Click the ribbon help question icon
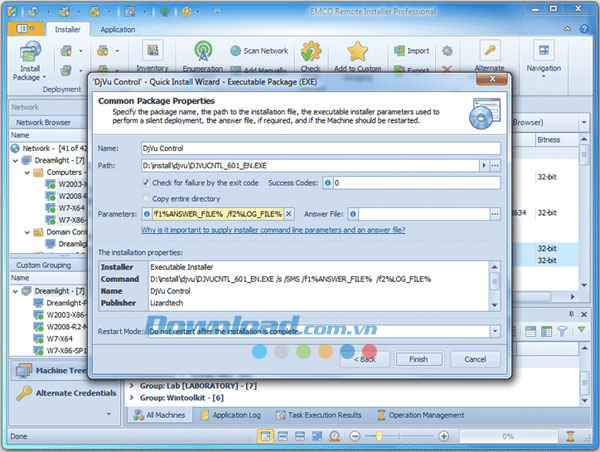Image resolution: width=600 pixels, height=452 pixels. (x=584, y=29)
